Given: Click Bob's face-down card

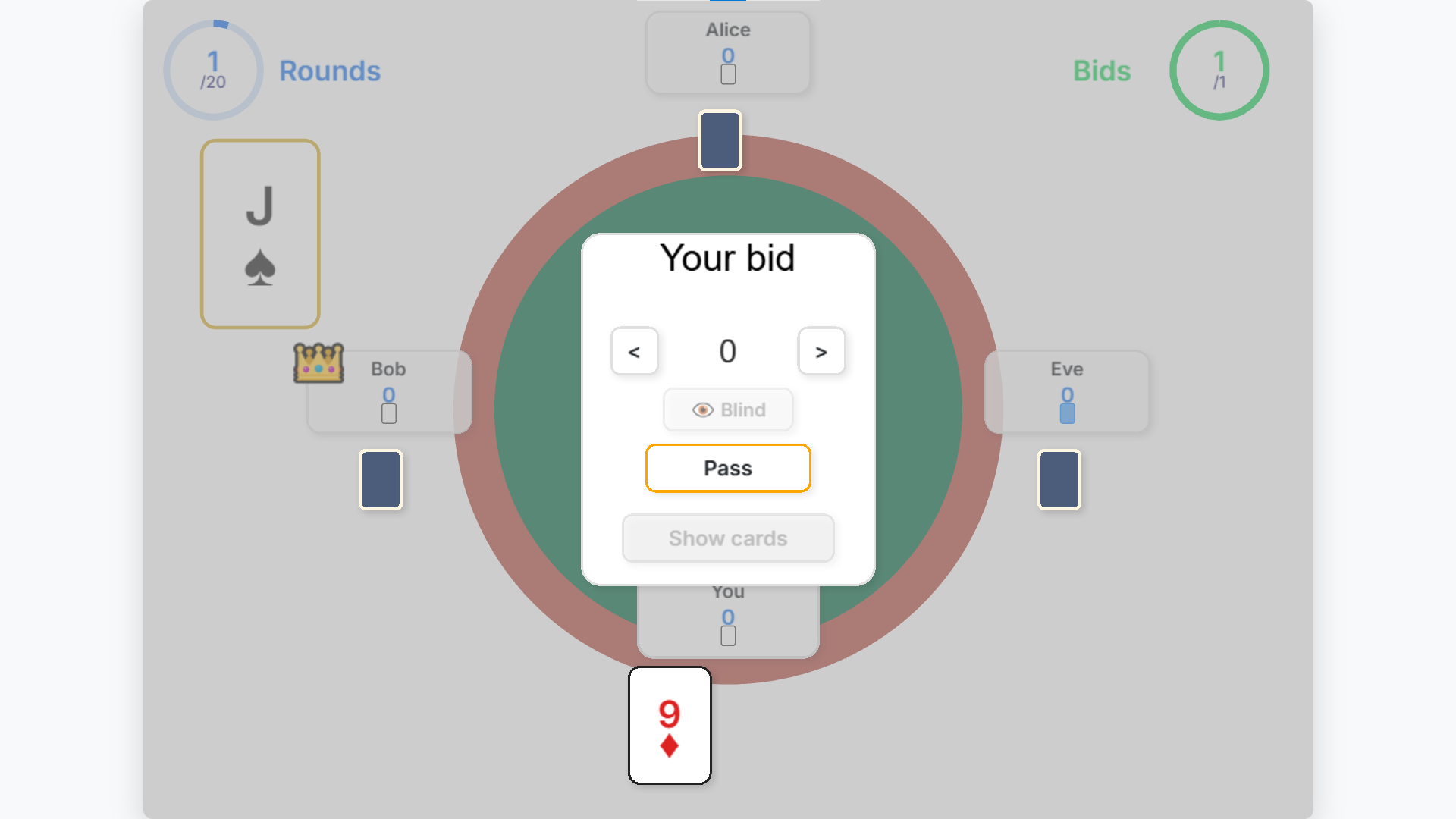Looking at the screenshot, I should pyautogui.click(x=381, y=479).
